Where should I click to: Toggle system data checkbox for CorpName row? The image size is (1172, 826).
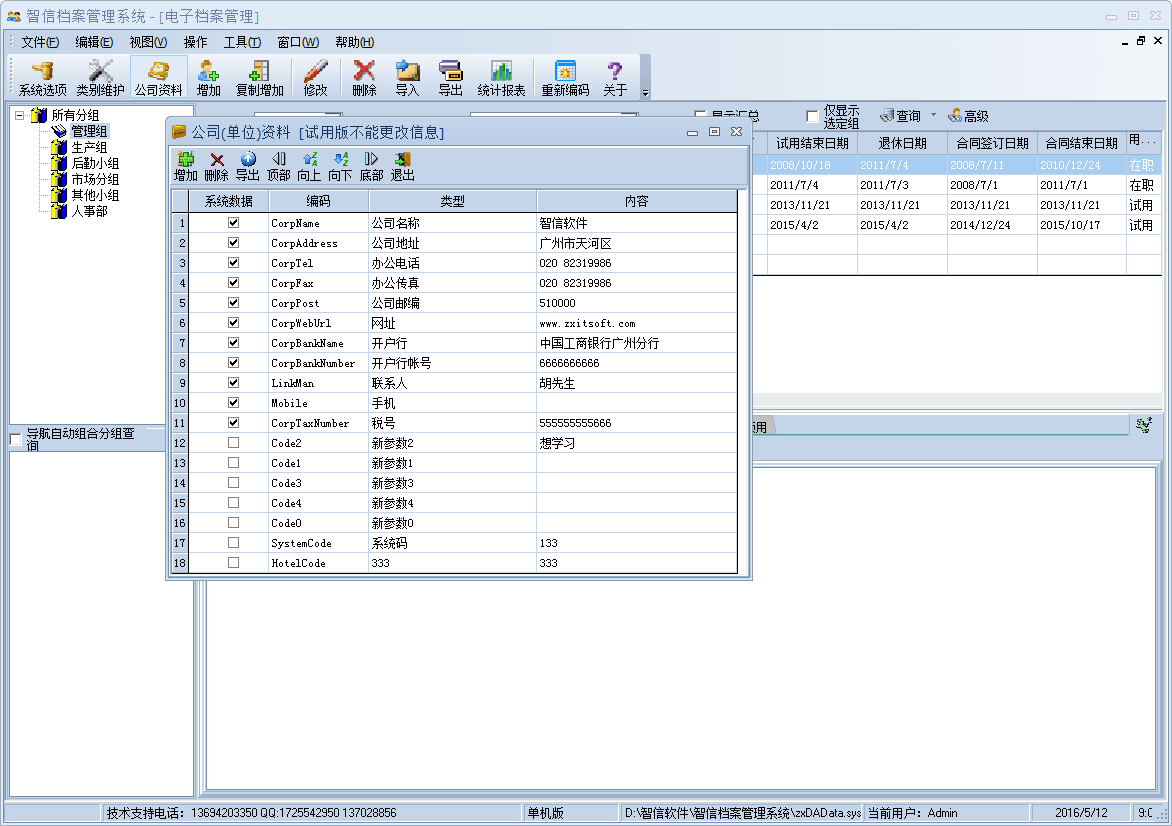[x=233, y=223]
